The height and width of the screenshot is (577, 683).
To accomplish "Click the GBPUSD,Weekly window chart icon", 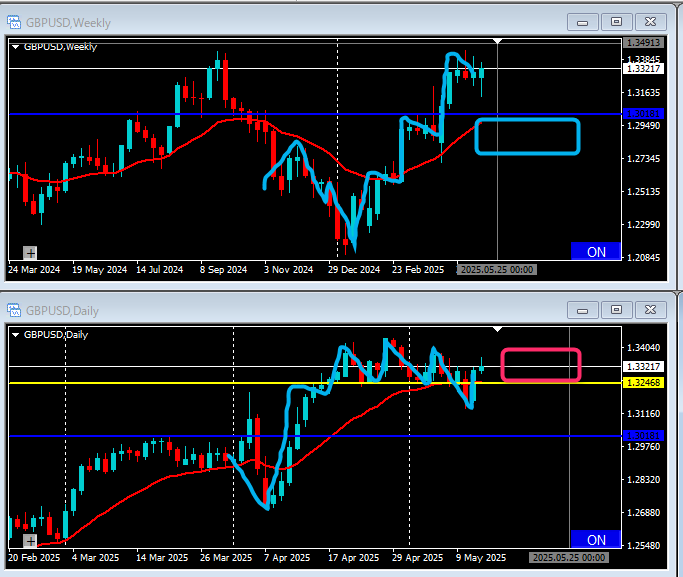I will point(14,22).
